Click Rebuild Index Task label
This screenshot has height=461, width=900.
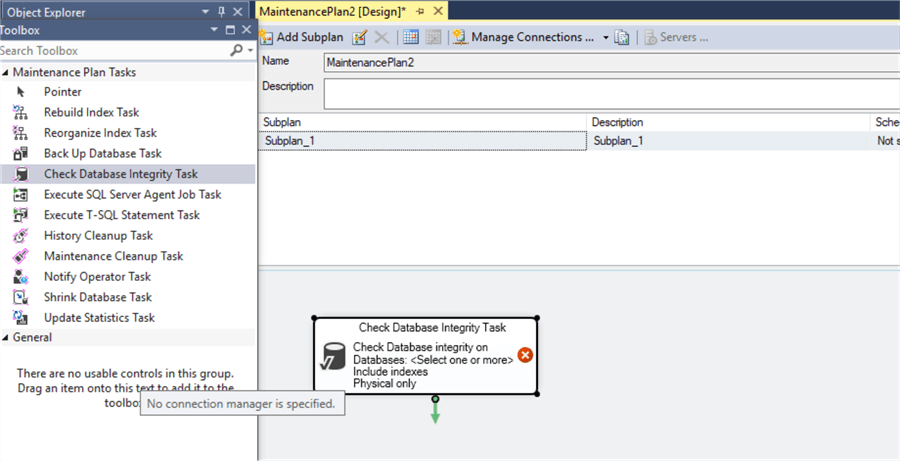pyautogui.click(x=92, y=113)
